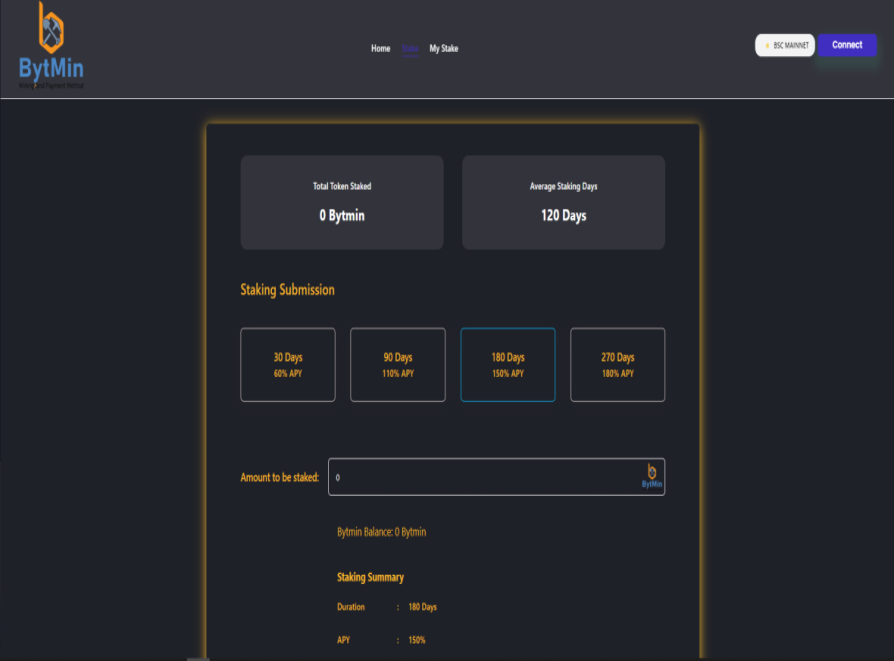This screenshot has width=894, height=661.
Task: Click the BSC coin icon on network button
Action: coord(767,46)
